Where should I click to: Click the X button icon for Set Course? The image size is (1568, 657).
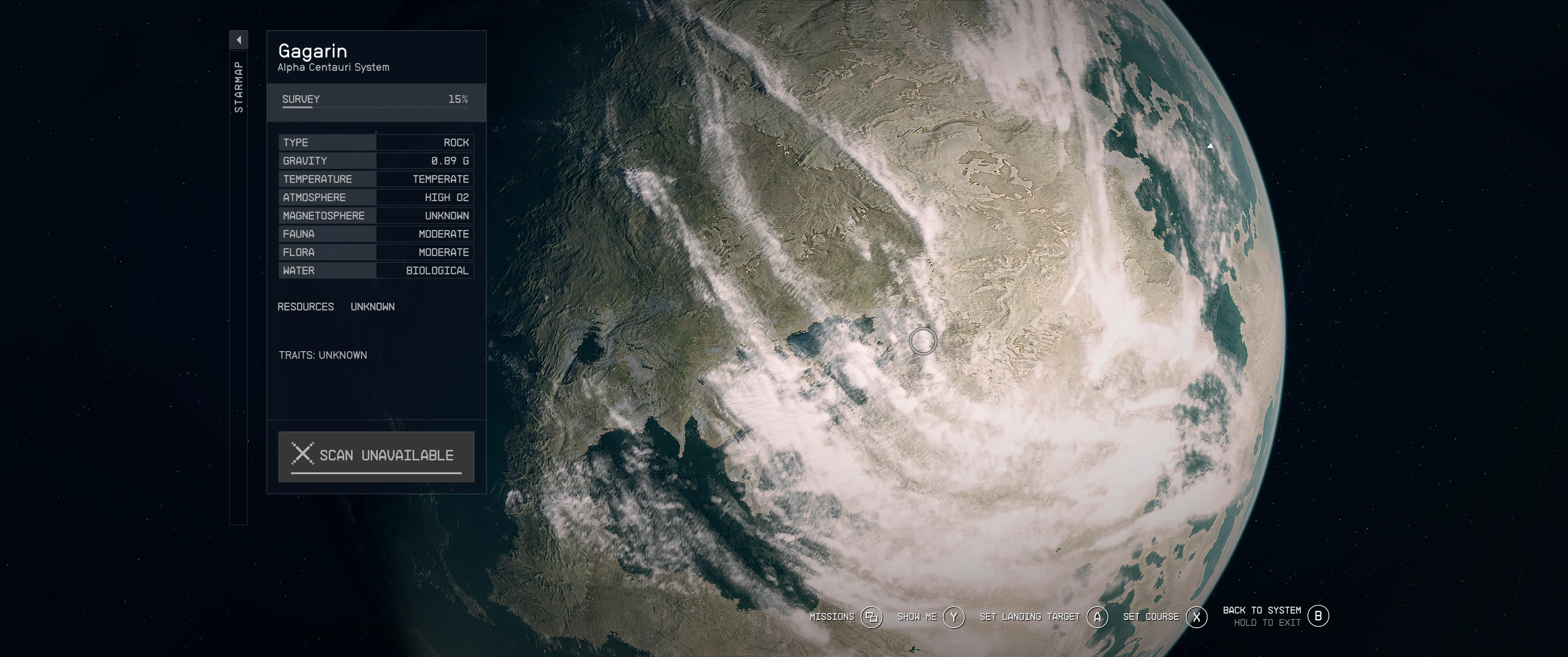pos(1197,617)
